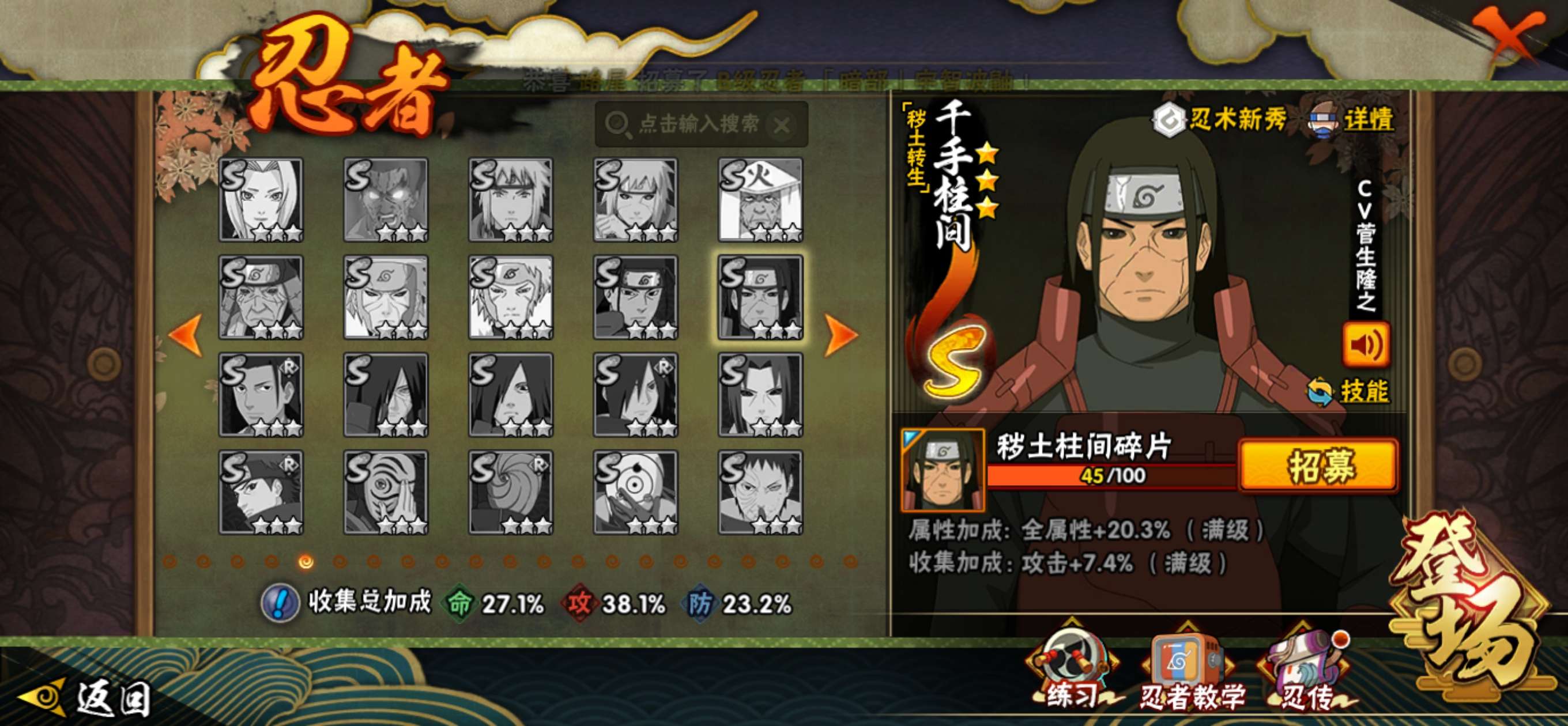
Task: Select the last page indicator dot
Action: coord(851,562)
